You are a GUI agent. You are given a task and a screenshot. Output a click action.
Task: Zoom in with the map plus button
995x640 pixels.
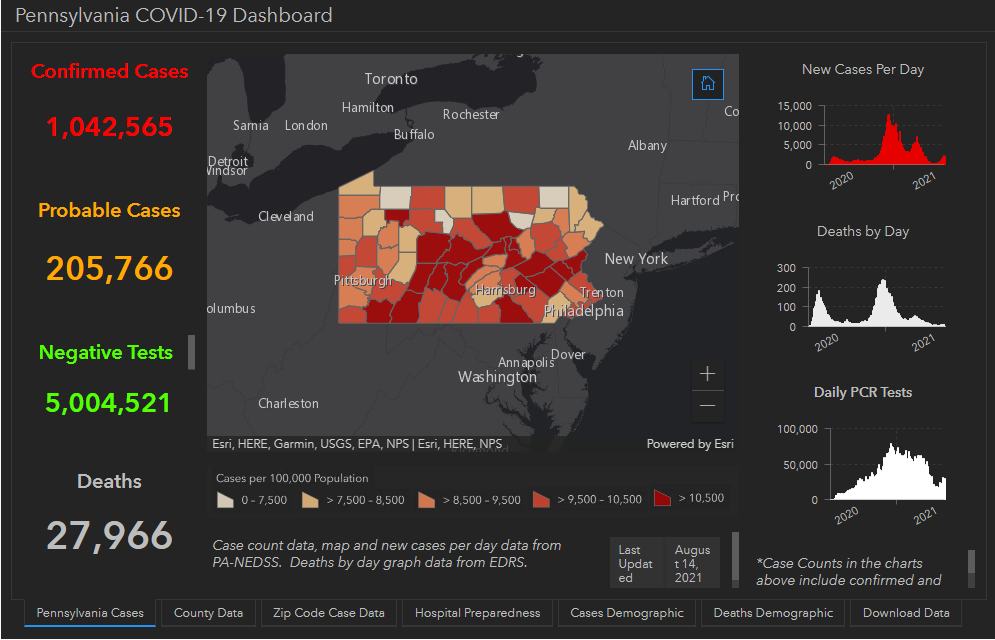[x=707, y=374]
